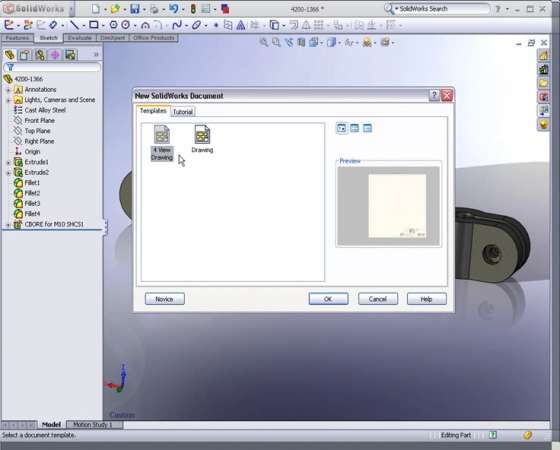Open the SolidWorks logo menu arrow

[71, 9]
